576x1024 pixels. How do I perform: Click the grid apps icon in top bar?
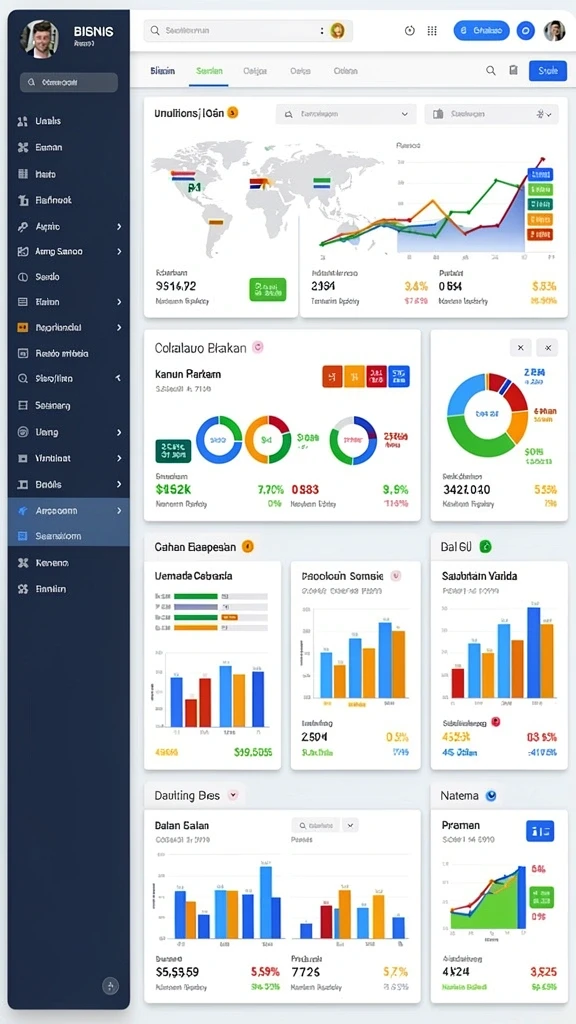pyautogui.click(x=432, y=31)
